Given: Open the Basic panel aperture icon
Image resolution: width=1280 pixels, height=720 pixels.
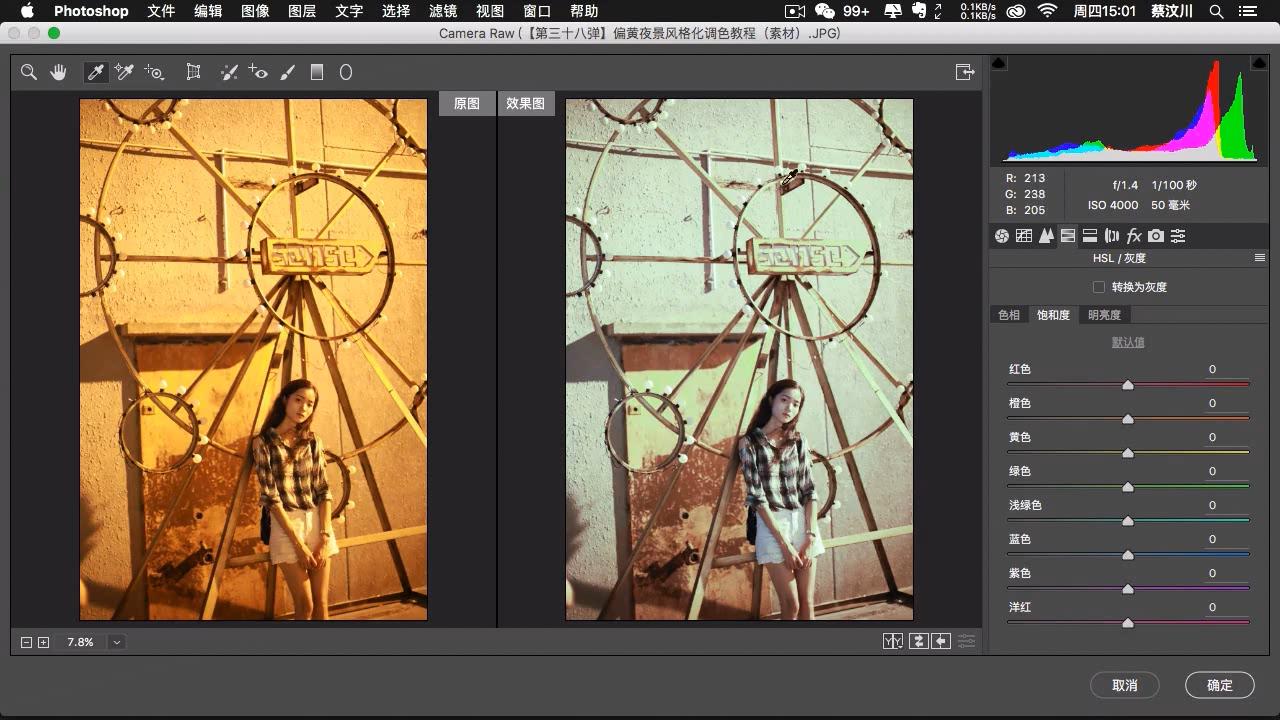Looking at the screenshot, I should (x=1001, y=236).
